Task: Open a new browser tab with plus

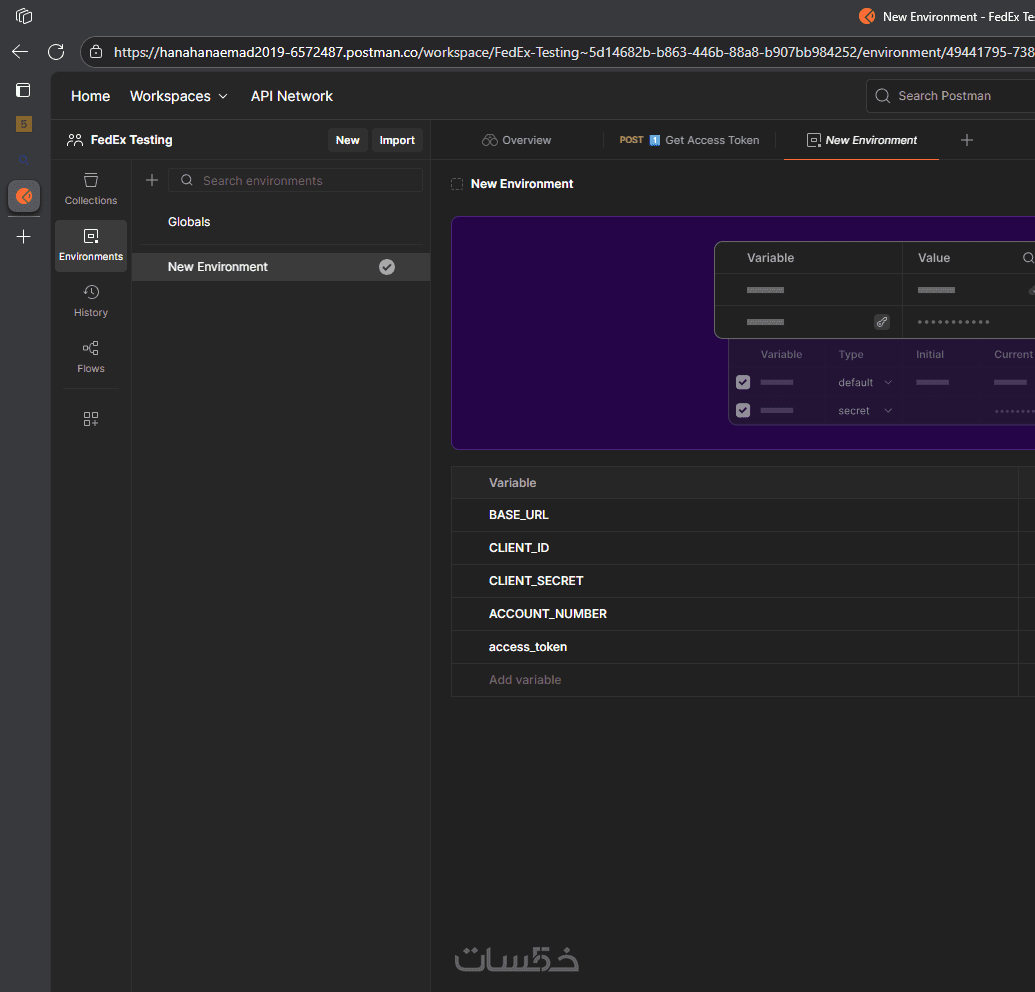Action: tap(23, 236)
